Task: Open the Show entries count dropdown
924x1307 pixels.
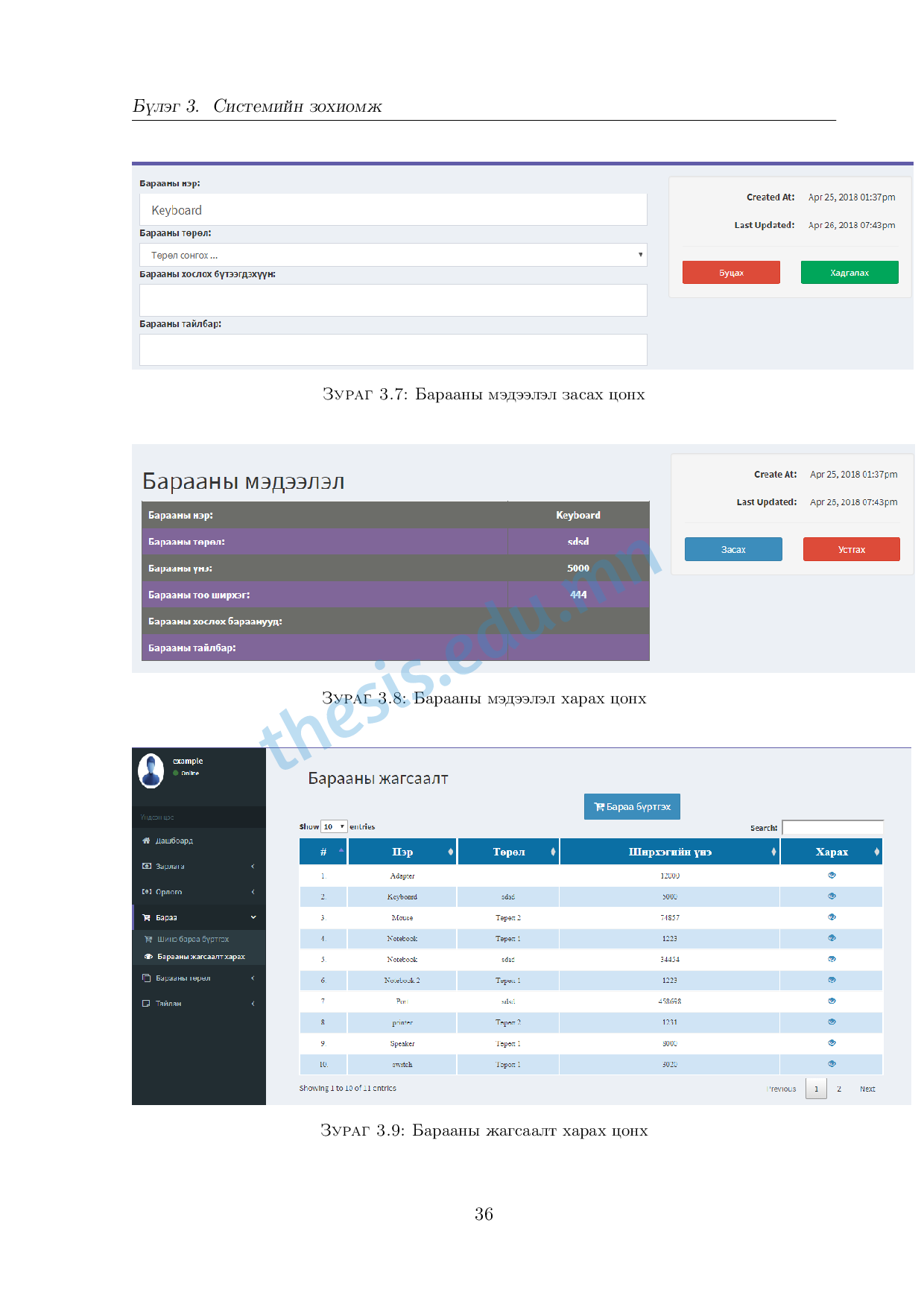Action: point(334,826)
